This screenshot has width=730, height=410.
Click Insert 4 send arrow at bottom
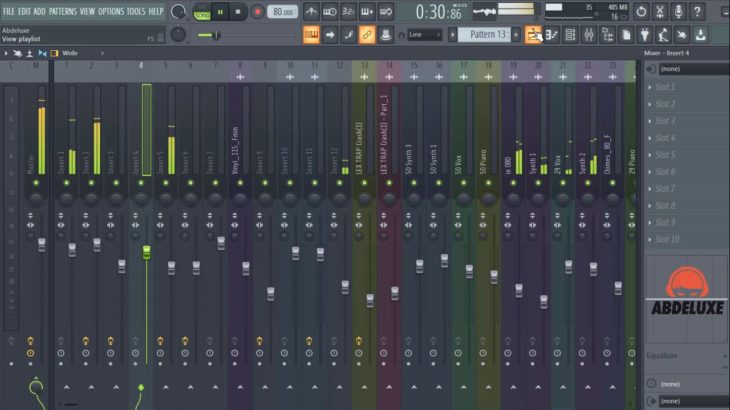click(141, 387)
